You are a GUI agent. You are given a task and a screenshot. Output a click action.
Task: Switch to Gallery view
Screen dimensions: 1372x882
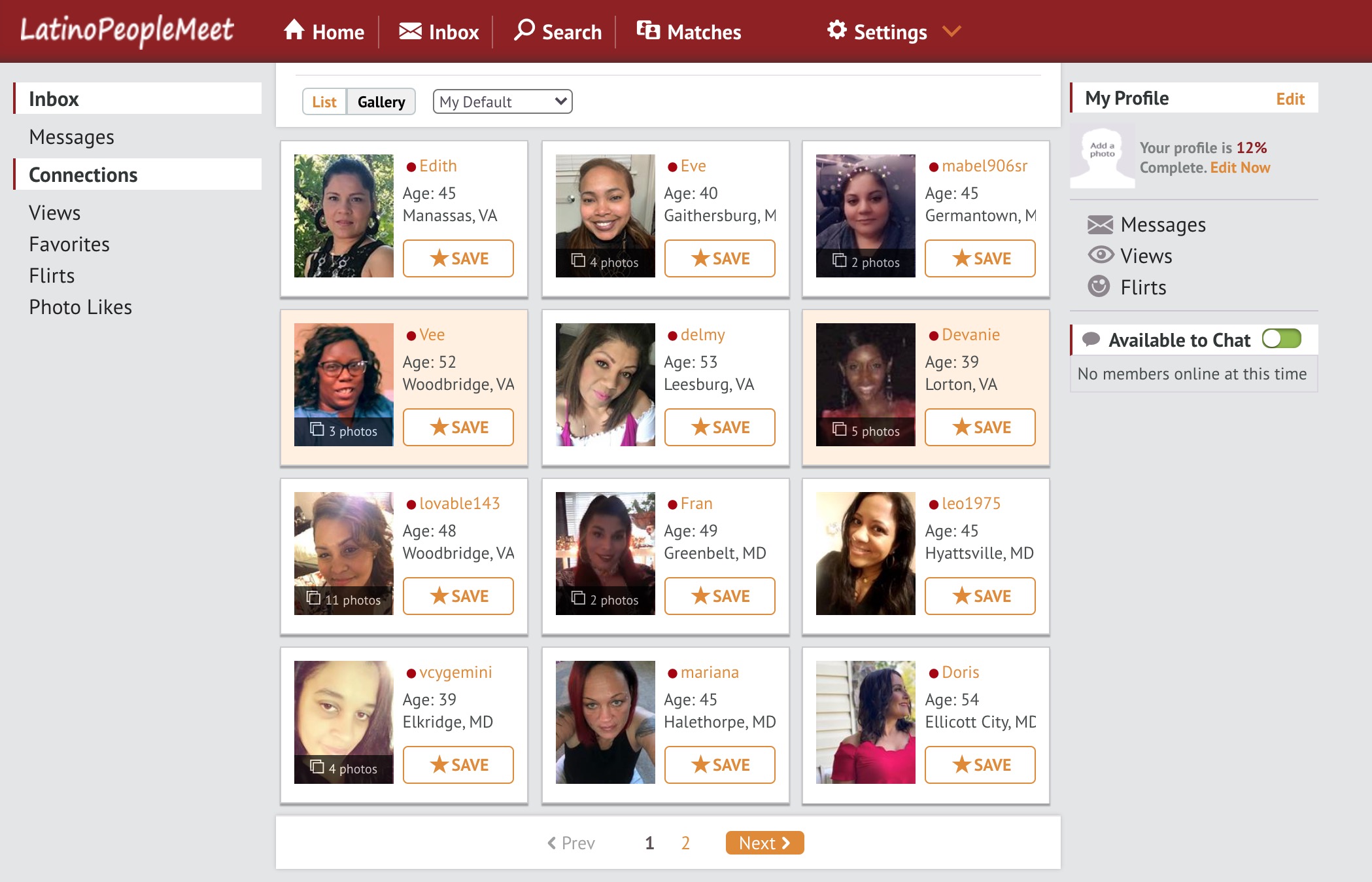[381, 102]
